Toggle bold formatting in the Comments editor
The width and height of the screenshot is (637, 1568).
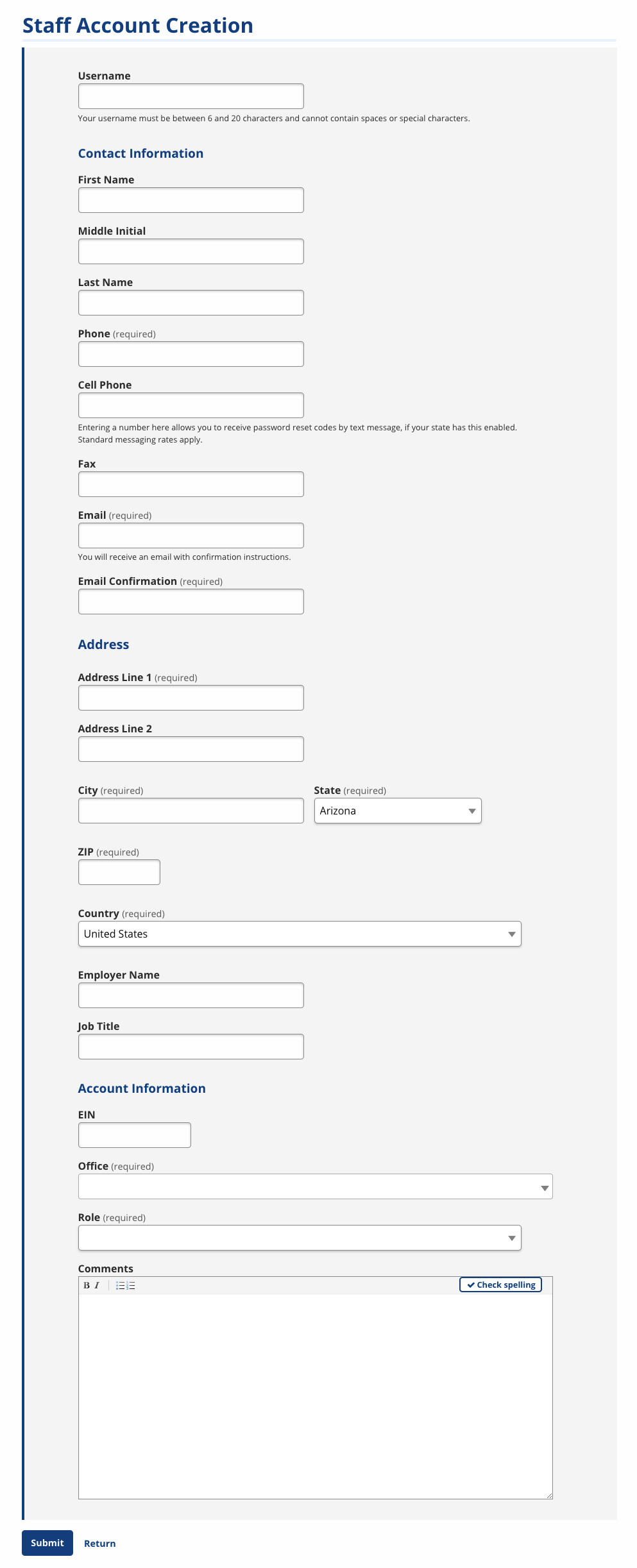[x=87, y=1285]
